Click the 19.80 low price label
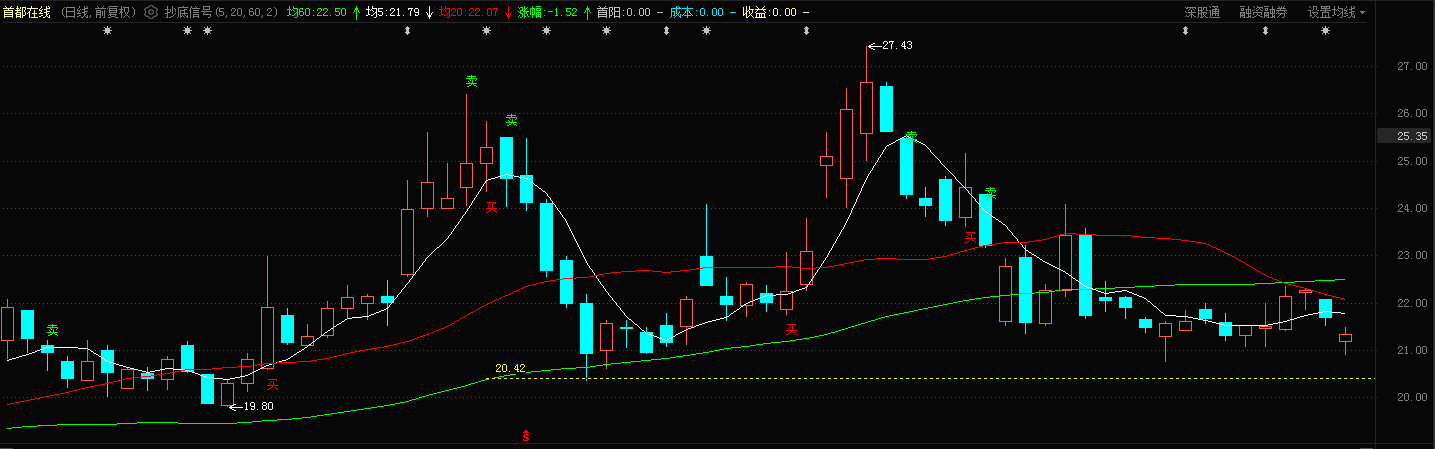The width and height of the screenshot is (1435, 449). tap(257, 407)
